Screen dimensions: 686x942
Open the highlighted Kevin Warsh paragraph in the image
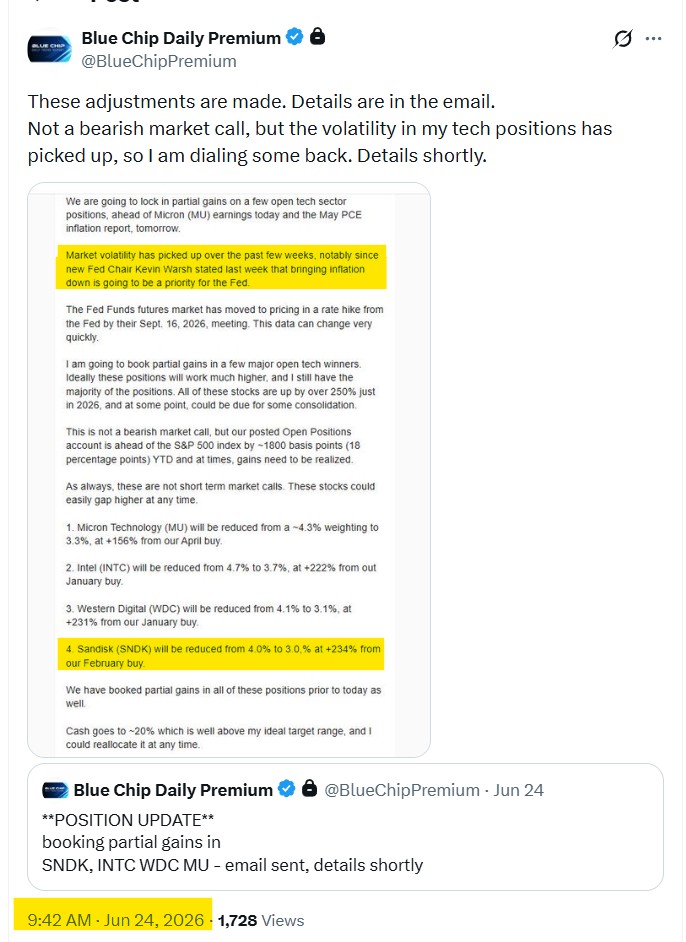(x=221, y=269)
